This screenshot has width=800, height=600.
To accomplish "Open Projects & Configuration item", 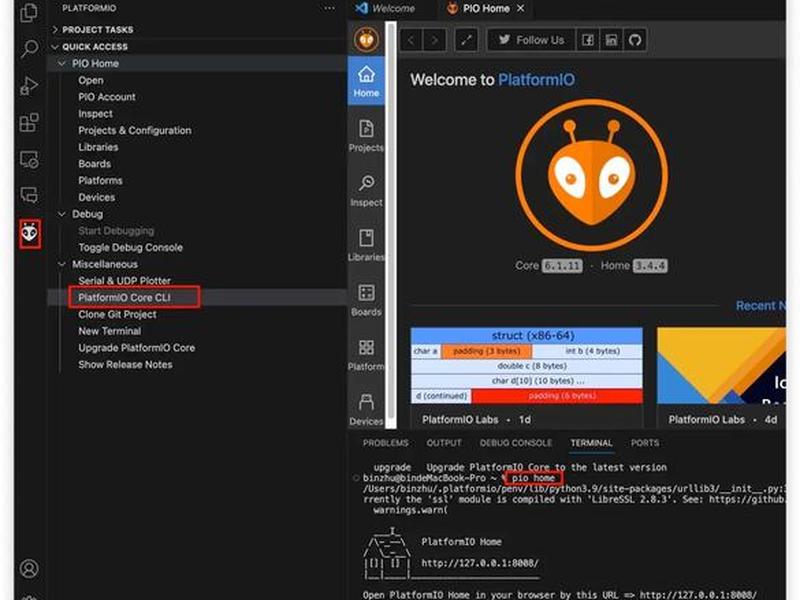I will tap(135, 130).
